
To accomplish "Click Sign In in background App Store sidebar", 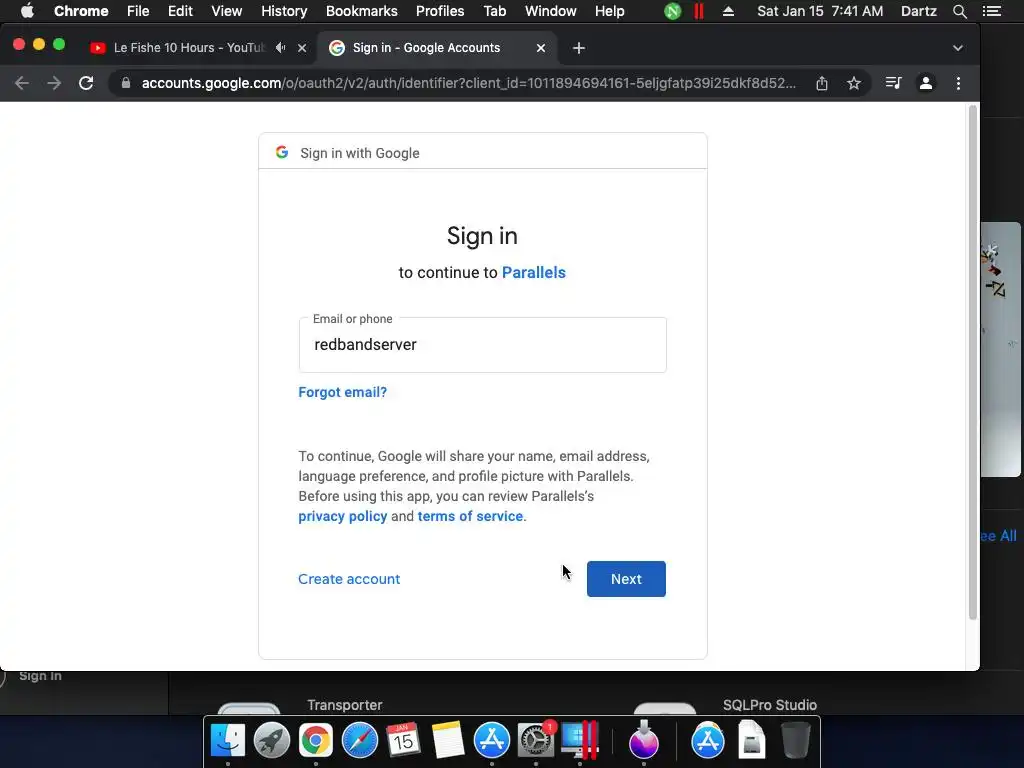I will (40, 676).
